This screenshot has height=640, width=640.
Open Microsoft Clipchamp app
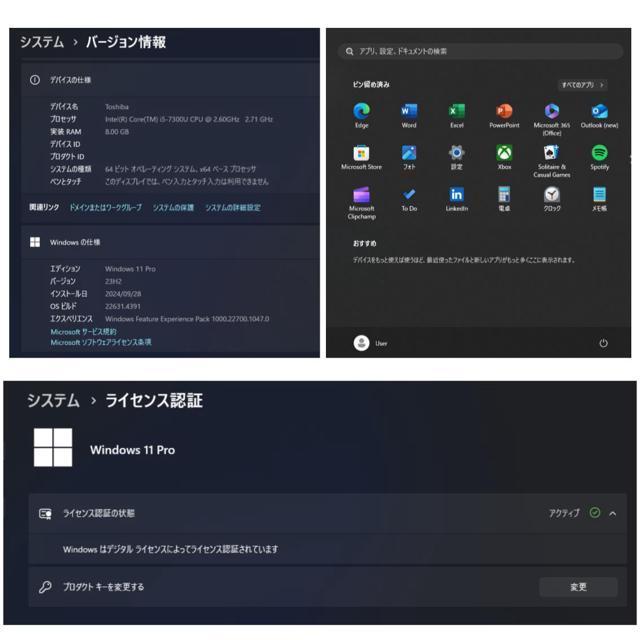[361, 196]
